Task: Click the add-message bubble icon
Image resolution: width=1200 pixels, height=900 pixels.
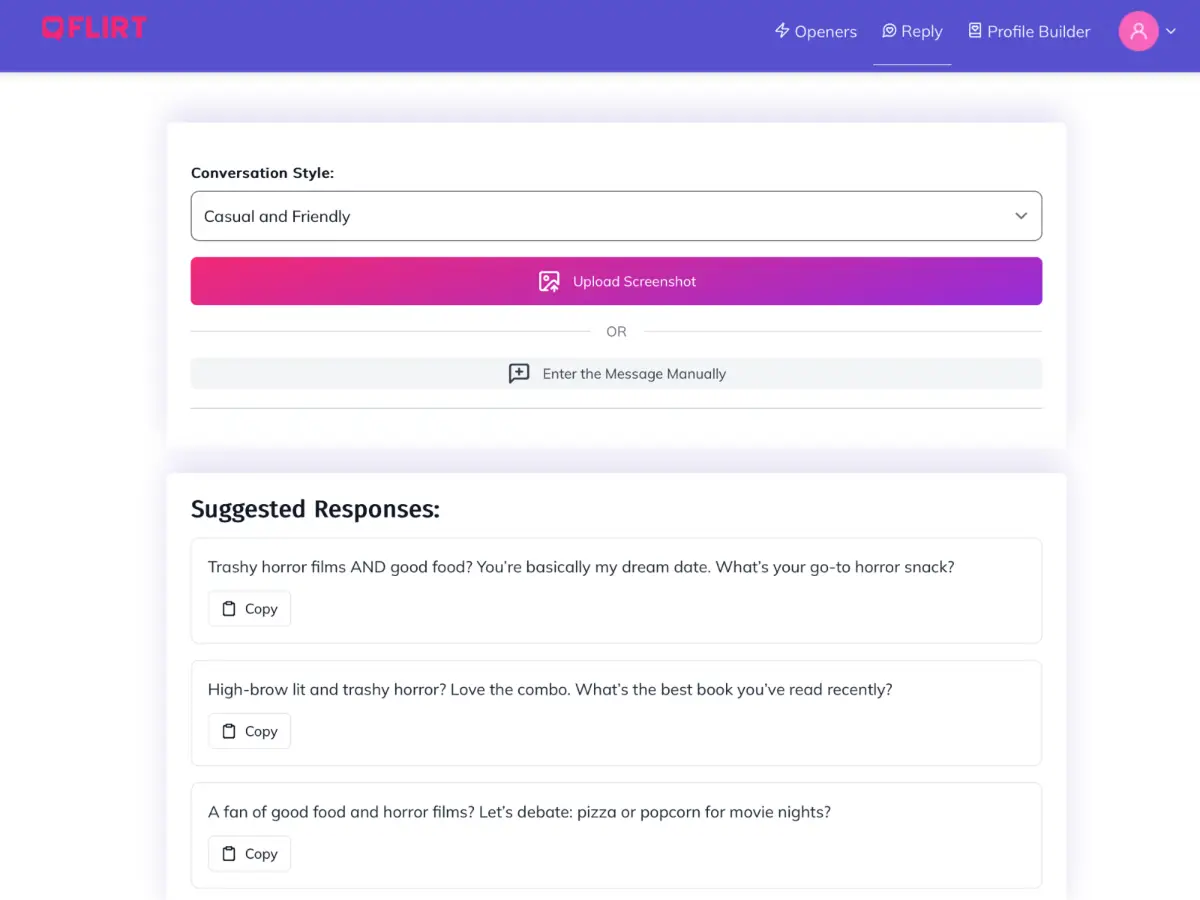Action: 519,374
